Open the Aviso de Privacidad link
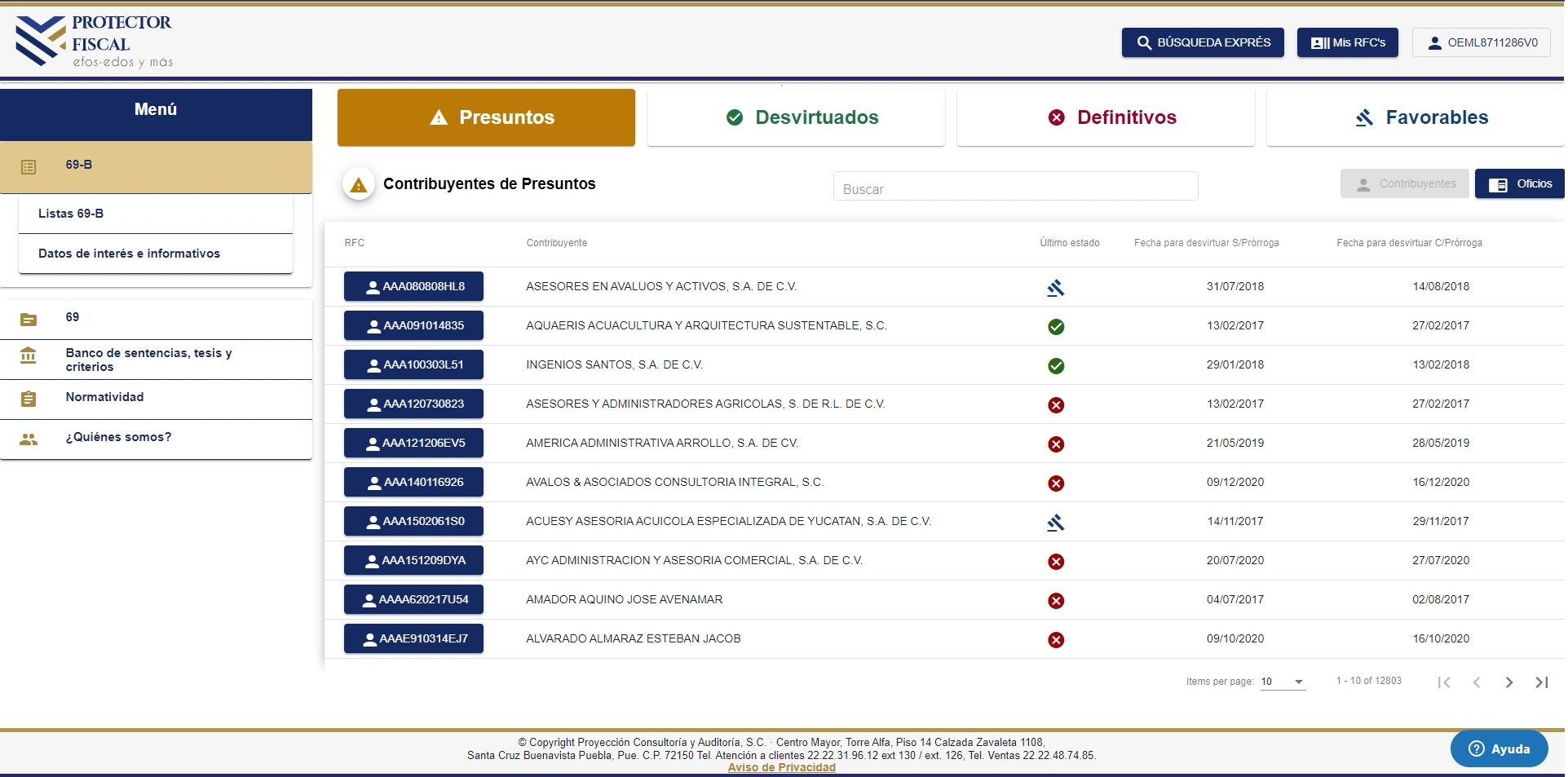The height and width of the screenshot is (777, 1568). coord(781,767)
